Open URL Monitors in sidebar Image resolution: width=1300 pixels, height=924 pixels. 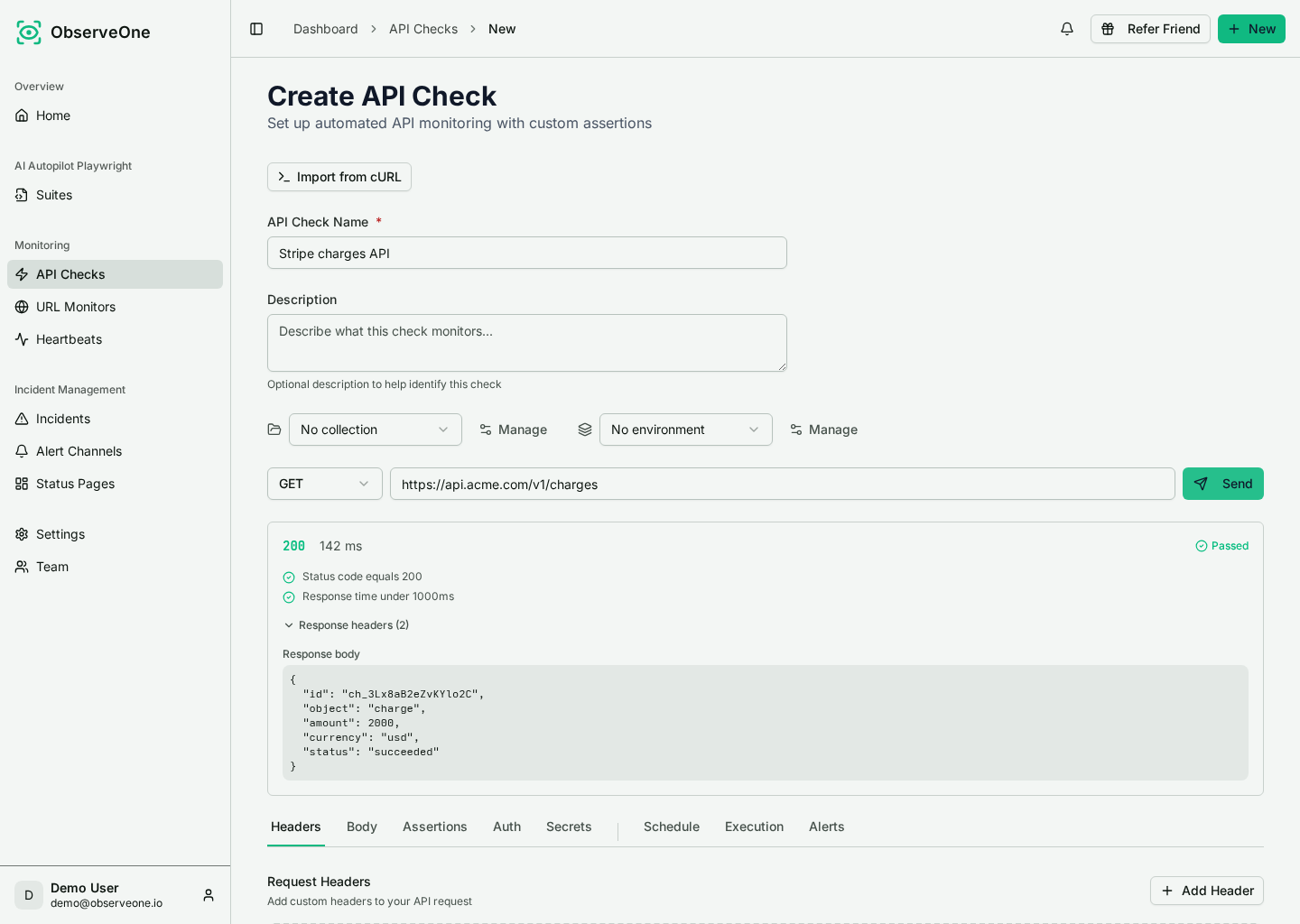click(115, 307)
